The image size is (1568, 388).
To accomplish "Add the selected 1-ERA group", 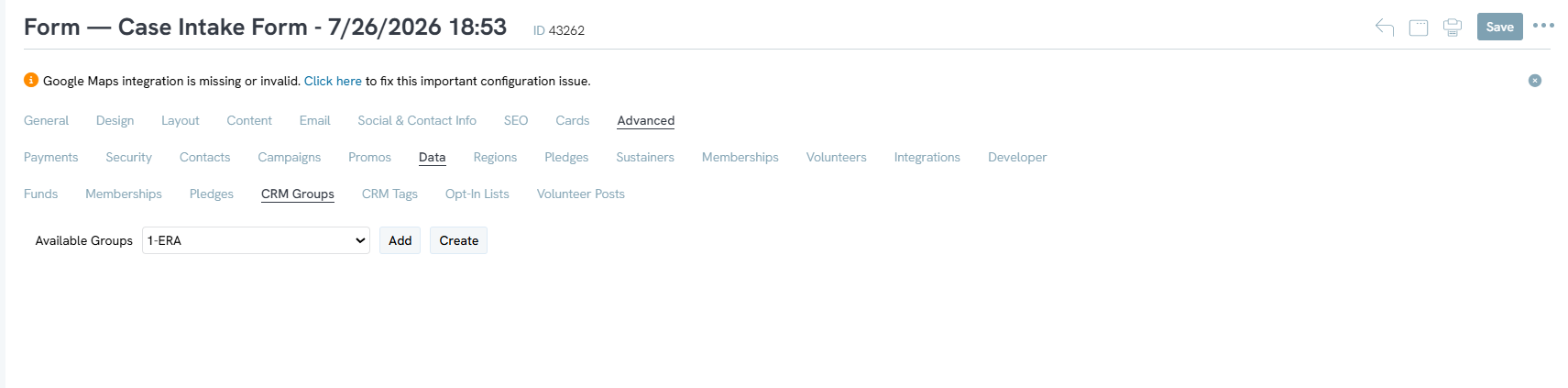I will pyautogui.click(x=400, y=240).
